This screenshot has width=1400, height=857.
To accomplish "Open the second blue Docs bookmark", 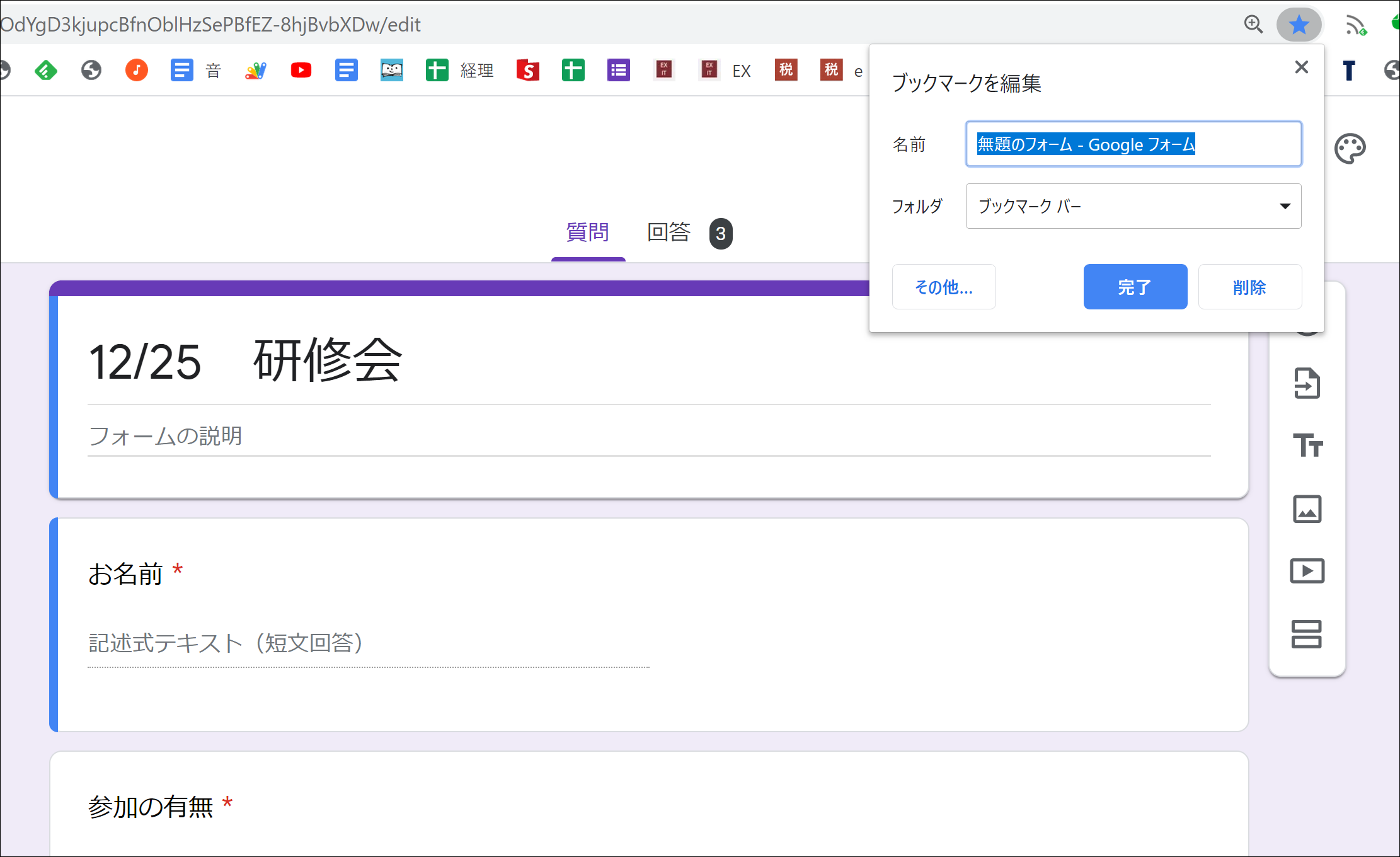I will click(x=347, y=70).
